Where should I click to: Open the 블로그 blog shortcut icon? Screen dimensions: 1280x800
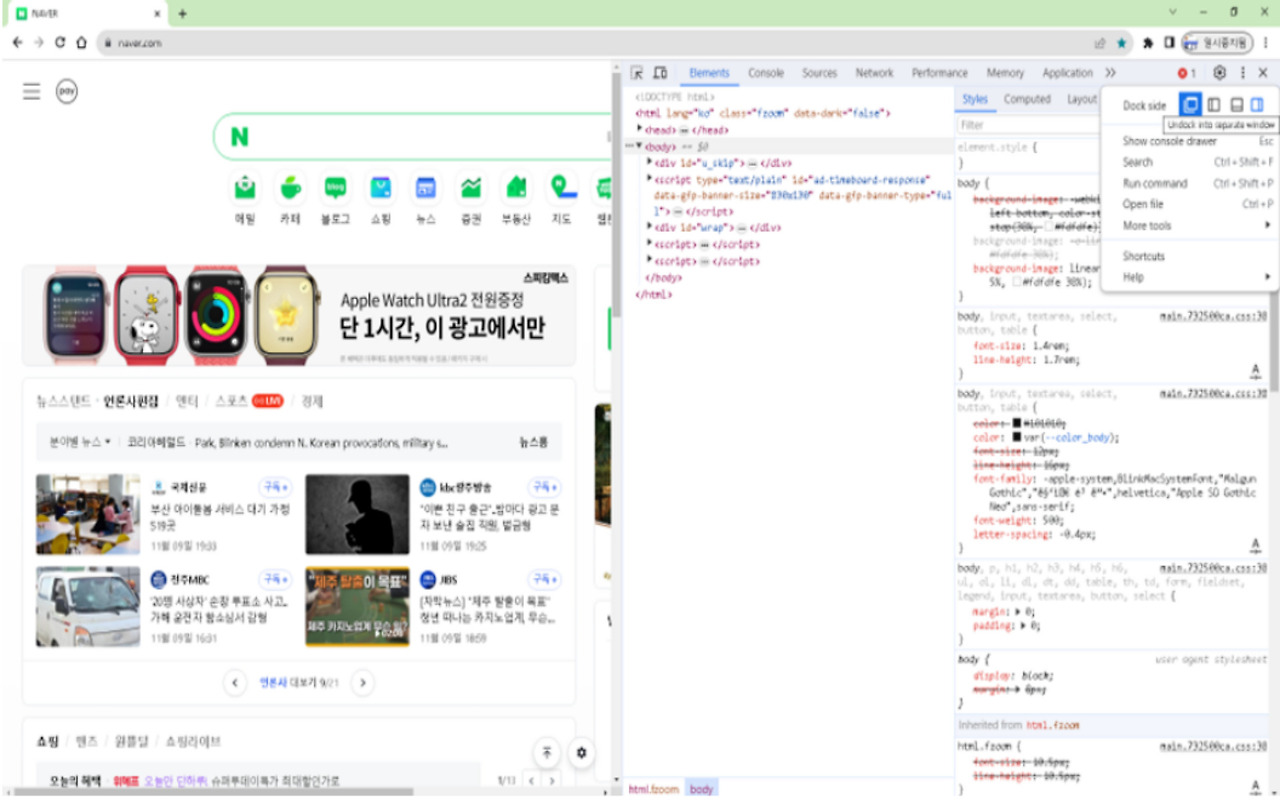coord(335,187)
